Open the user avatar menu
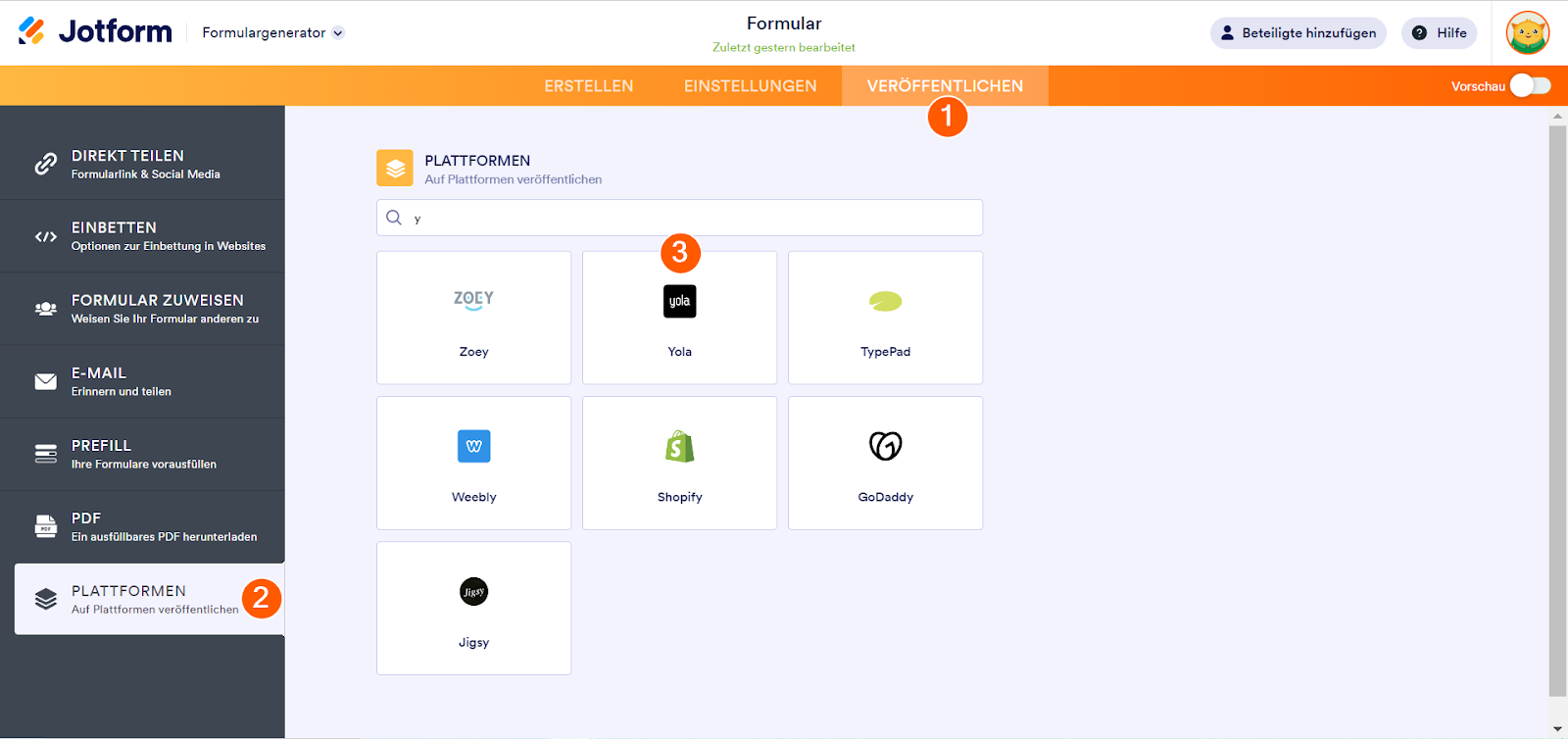Viewport: 1568px width, 739px height. 1528,32
